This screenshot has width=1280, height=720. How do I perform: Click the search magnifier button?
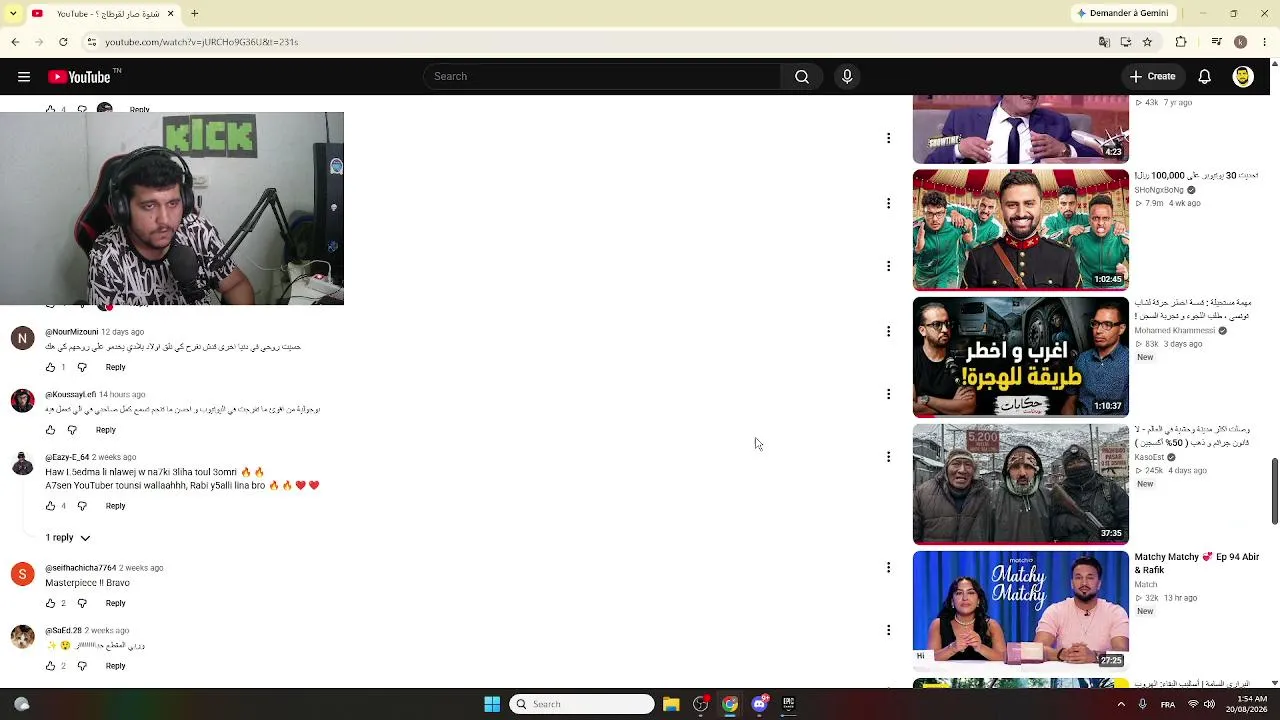(802, 77)
